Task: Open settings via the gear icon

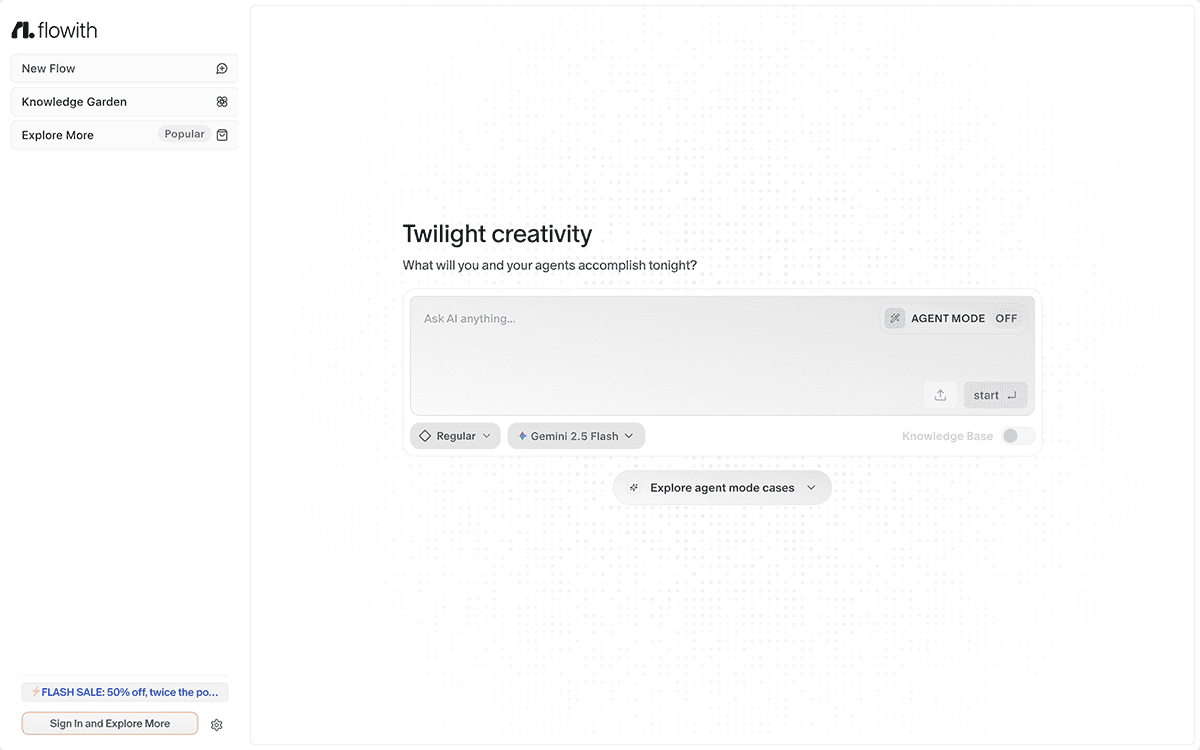Action: [217, 725]
